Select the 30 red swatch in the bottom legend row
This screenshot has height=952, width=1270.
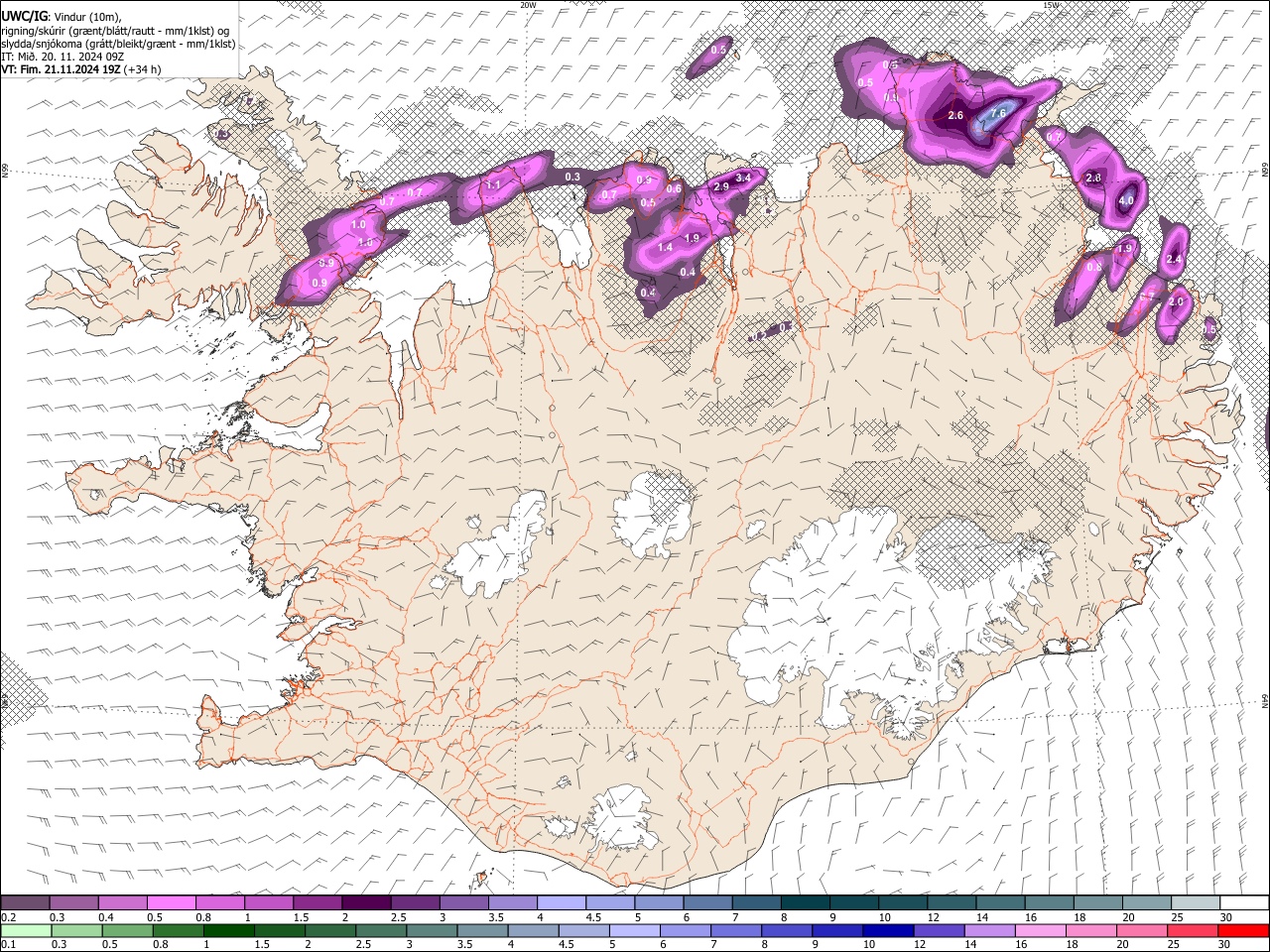tap(1244, 931)
